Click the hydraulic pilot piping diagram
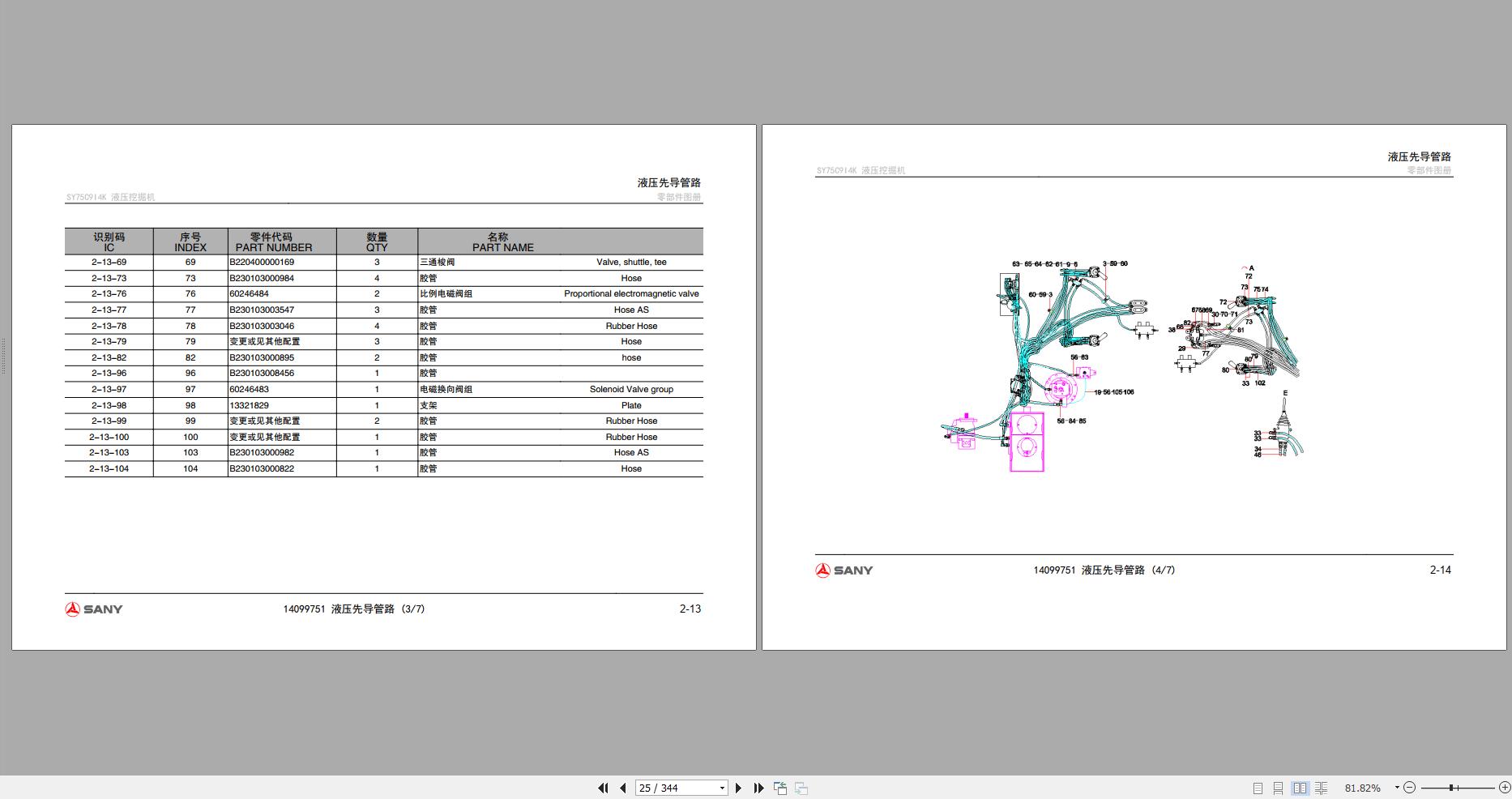 [x=1122, y=366]
